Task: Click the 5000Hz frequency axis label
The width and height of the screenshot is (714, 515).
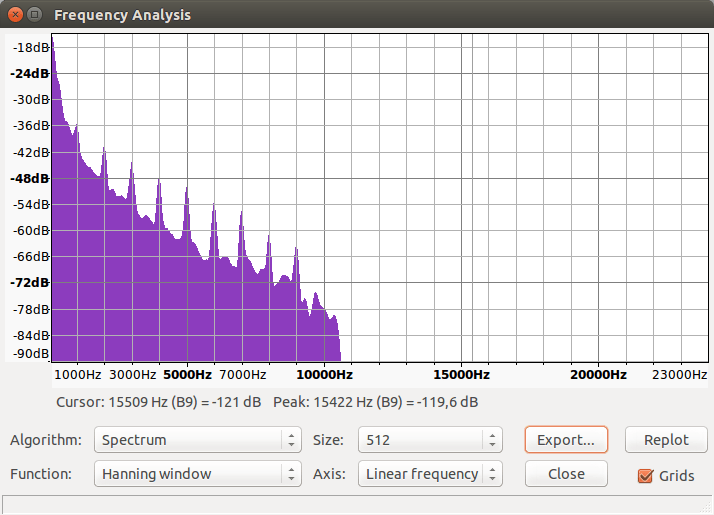Action: point(187,375)
